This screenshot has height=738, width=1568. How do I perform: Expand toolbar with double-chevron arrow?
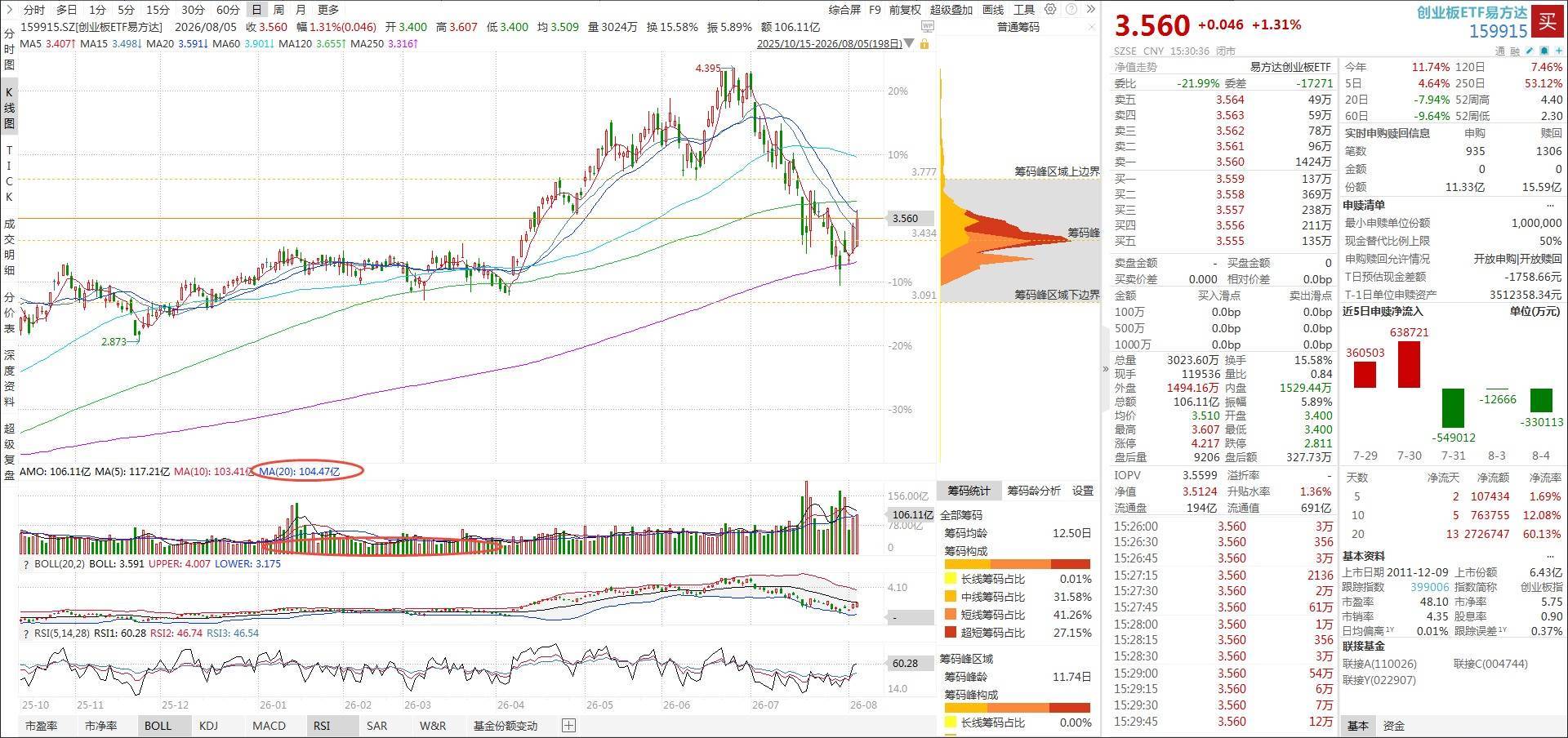1091,9
